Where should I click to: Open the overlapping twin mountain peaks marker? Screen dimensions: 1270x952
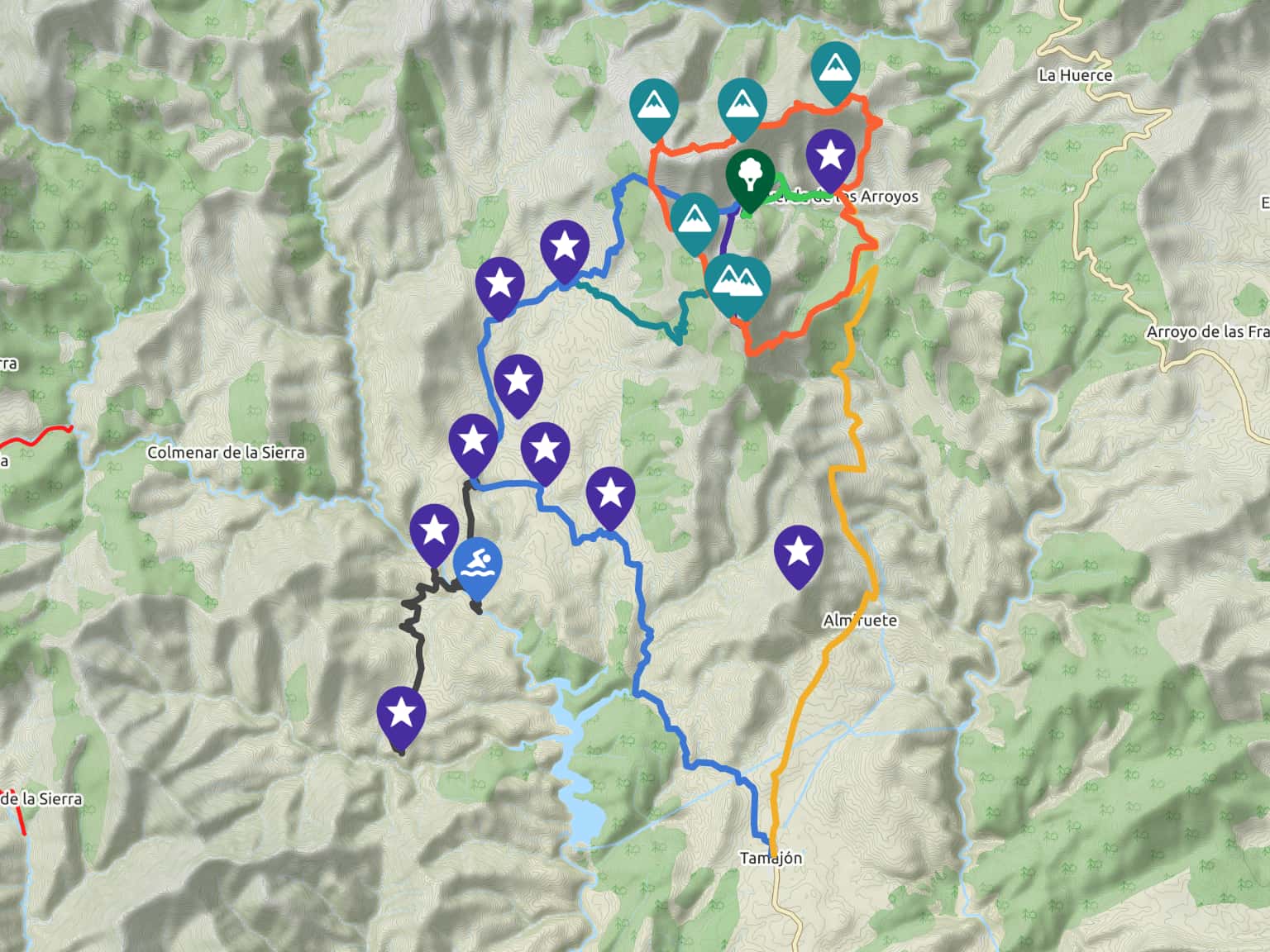pyautogui.click(x=738, y=286)
